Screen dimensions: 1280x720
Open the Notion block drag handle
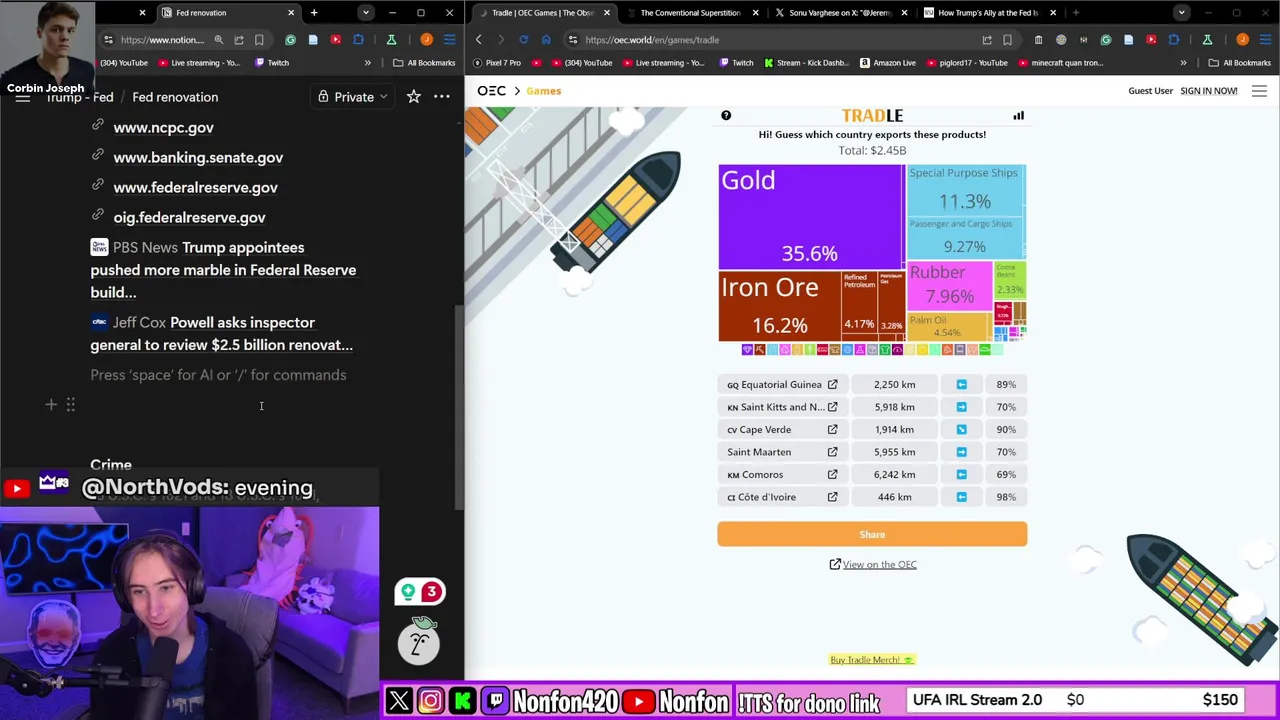[70, 405]
